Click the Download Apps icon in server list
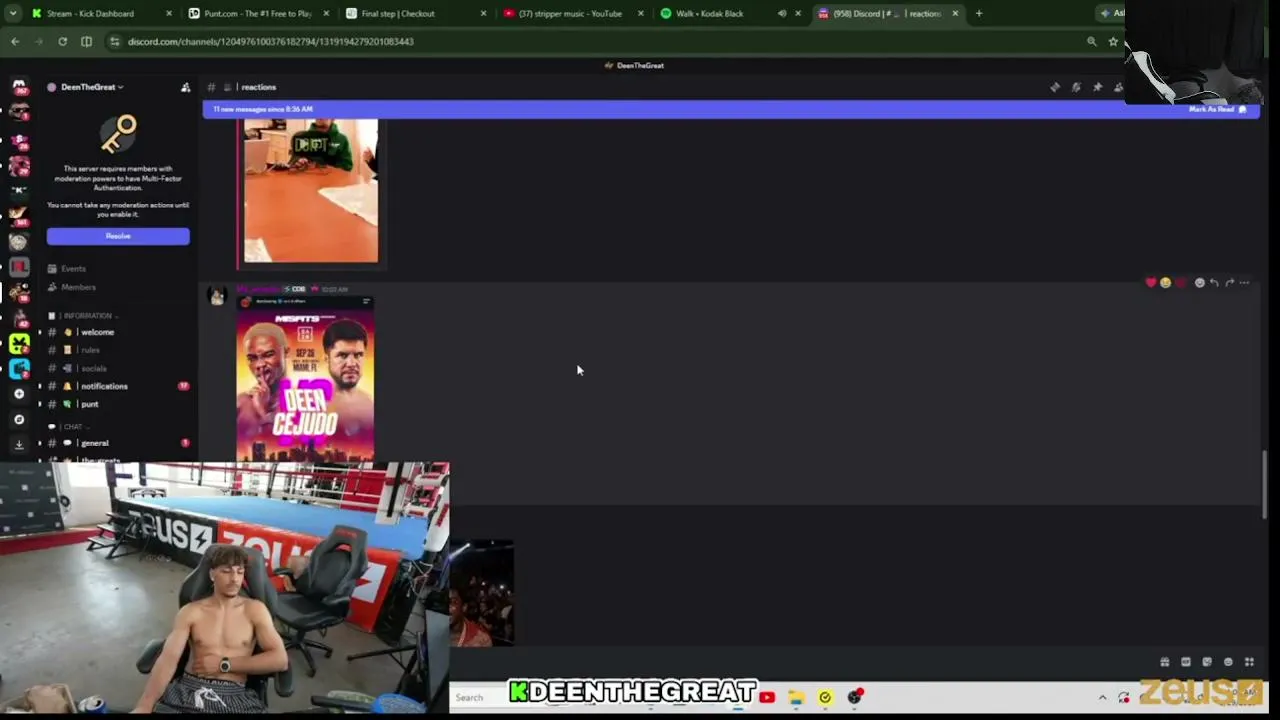 click(x=19, y=445)
